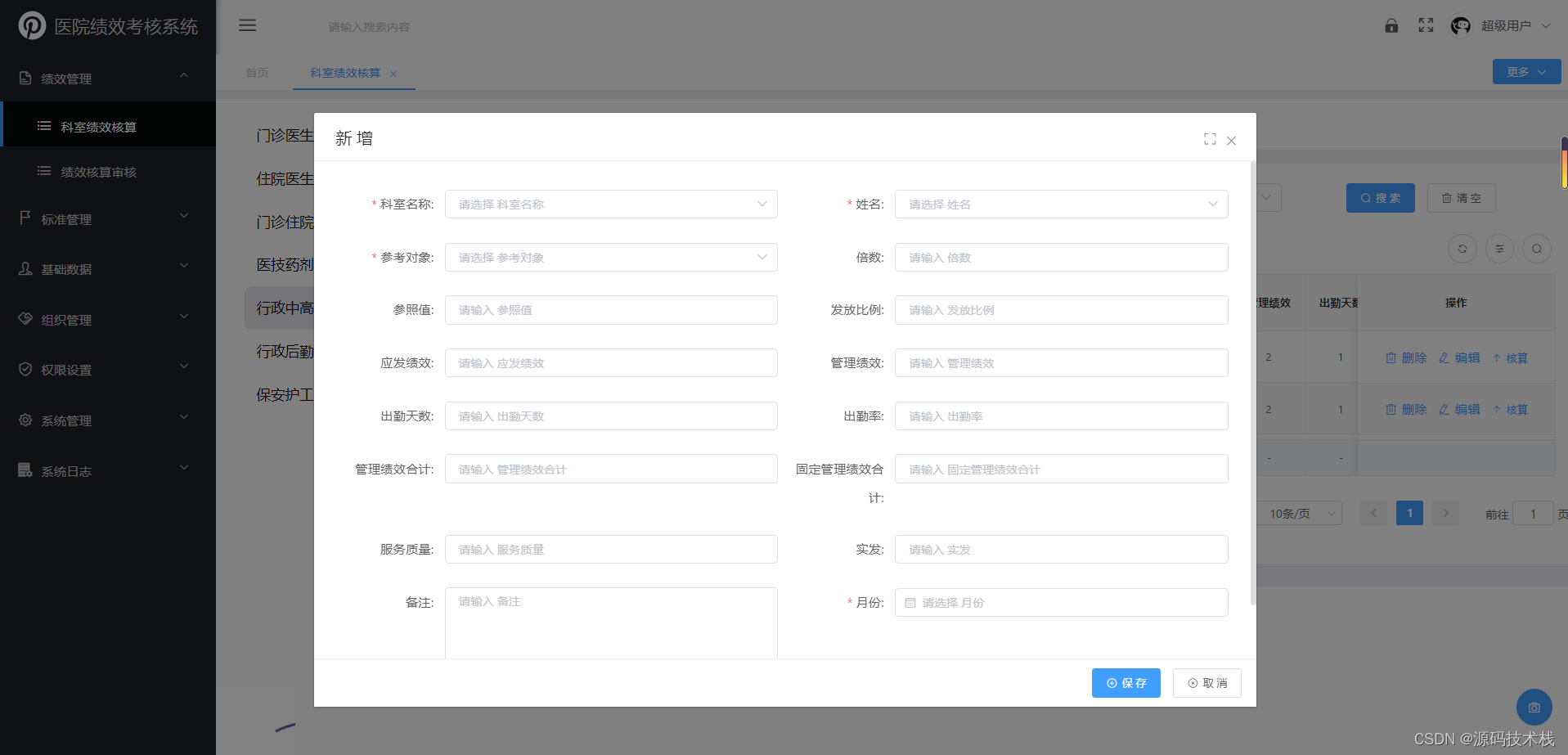Image resolution: width=1568 pixels, height=755 pixels.
Task: Toggle the hamburger sidebar menu icon
Action: pos(247,25)
